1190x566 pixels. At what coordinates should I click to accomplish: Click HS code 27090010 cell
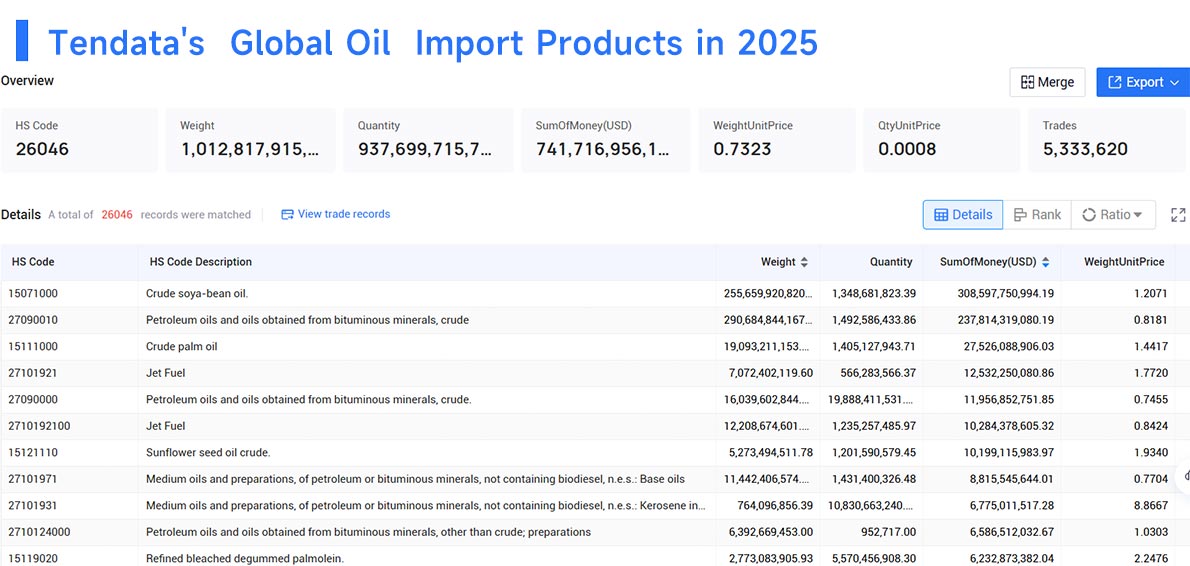(x=33, y=319)
